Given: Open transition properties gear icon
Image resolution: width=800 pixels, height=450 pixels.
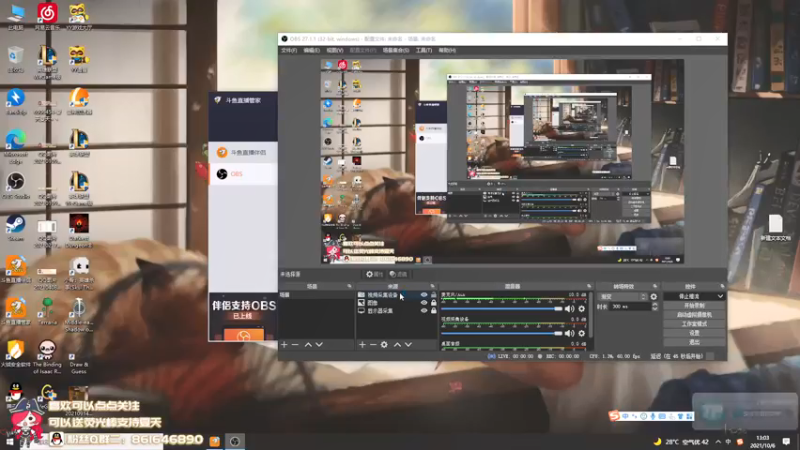Looking at the screenshot, I should coord(654,296).
